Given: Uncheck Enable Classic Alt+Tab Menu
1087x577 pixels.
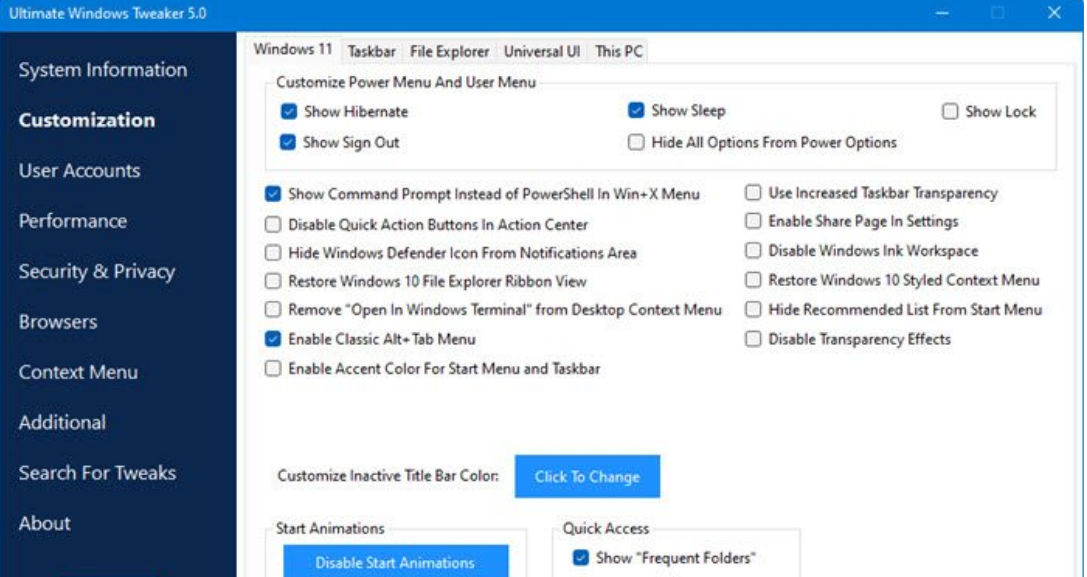Looking at the screenshot, I should point(273,339).
